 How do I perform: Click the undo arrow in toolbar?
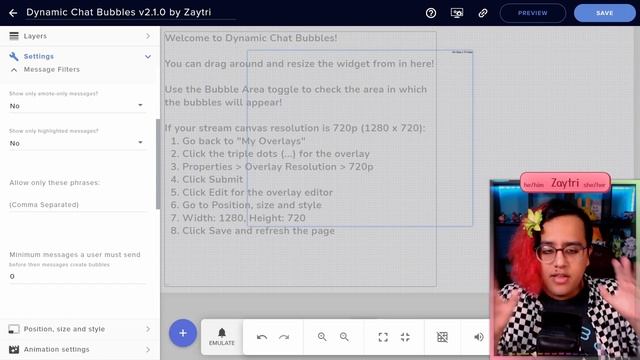click(x=262, y=337)
